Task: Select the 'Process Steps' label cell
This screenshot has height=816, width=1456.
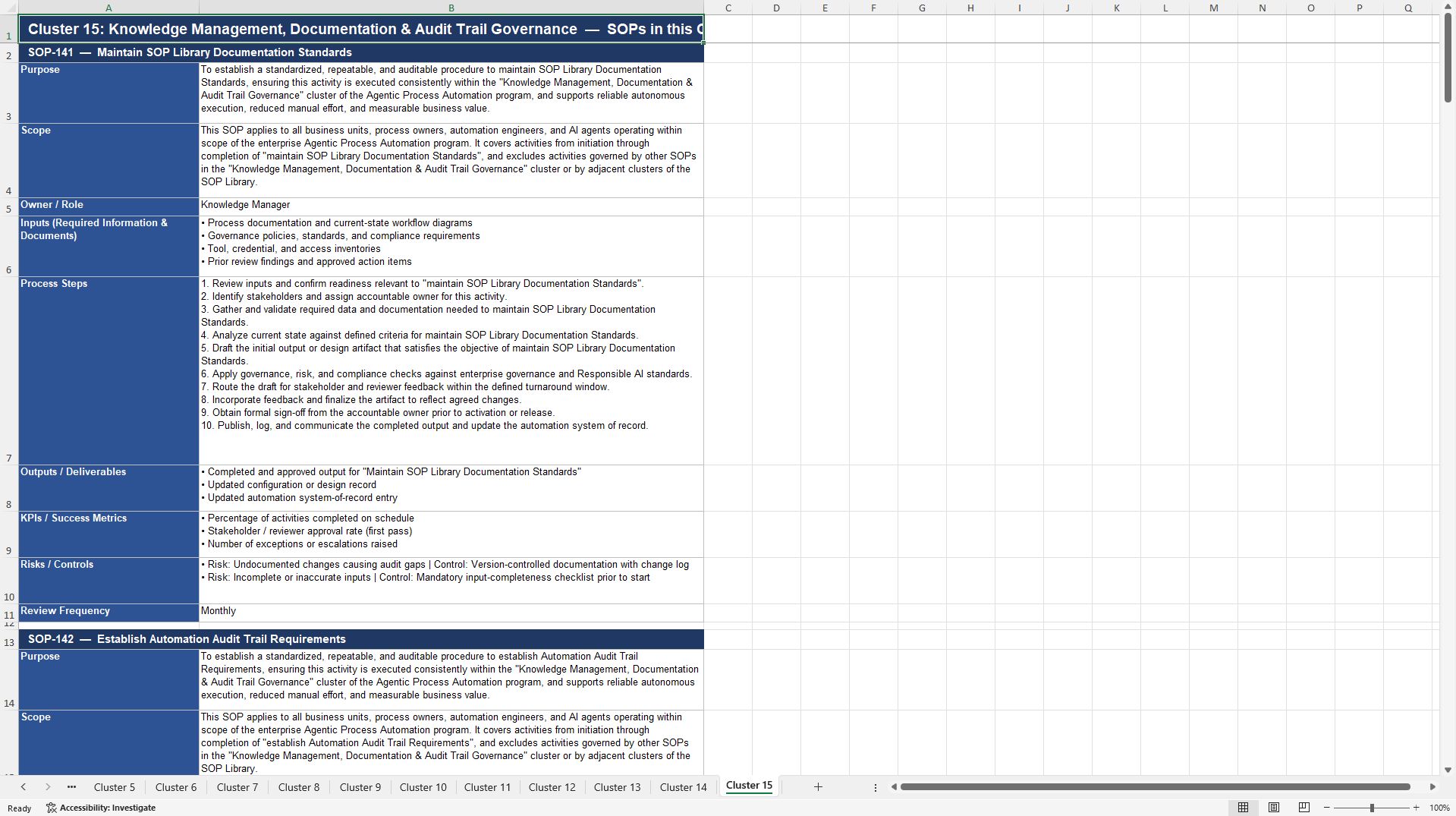Action: pyautogui.click(x=108, y=370)
